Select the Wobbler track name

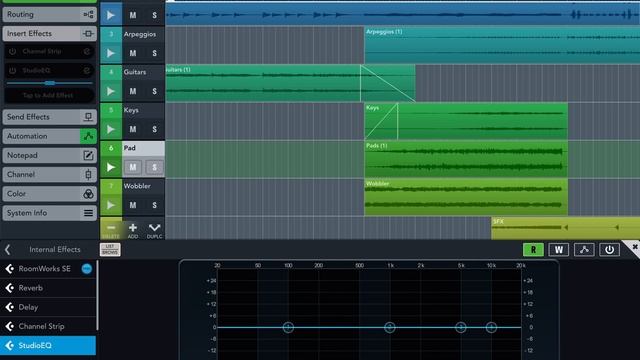(x=137, y=186)
